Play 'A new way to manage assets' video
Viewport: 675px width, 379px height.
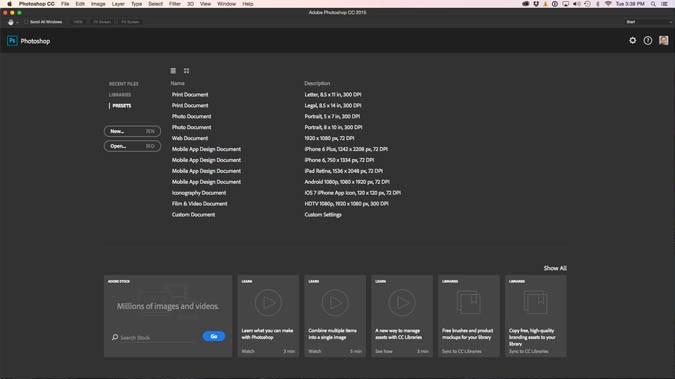(402, 303)
